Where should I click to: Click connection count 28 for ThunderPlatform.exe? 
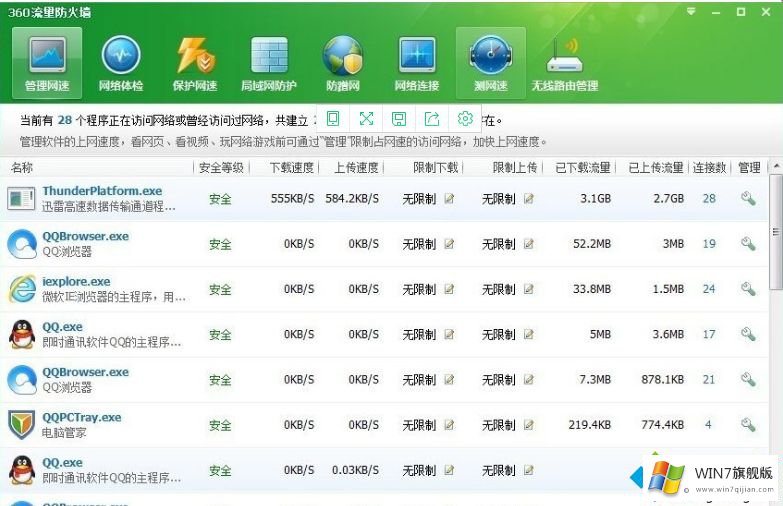coord(709,198)
